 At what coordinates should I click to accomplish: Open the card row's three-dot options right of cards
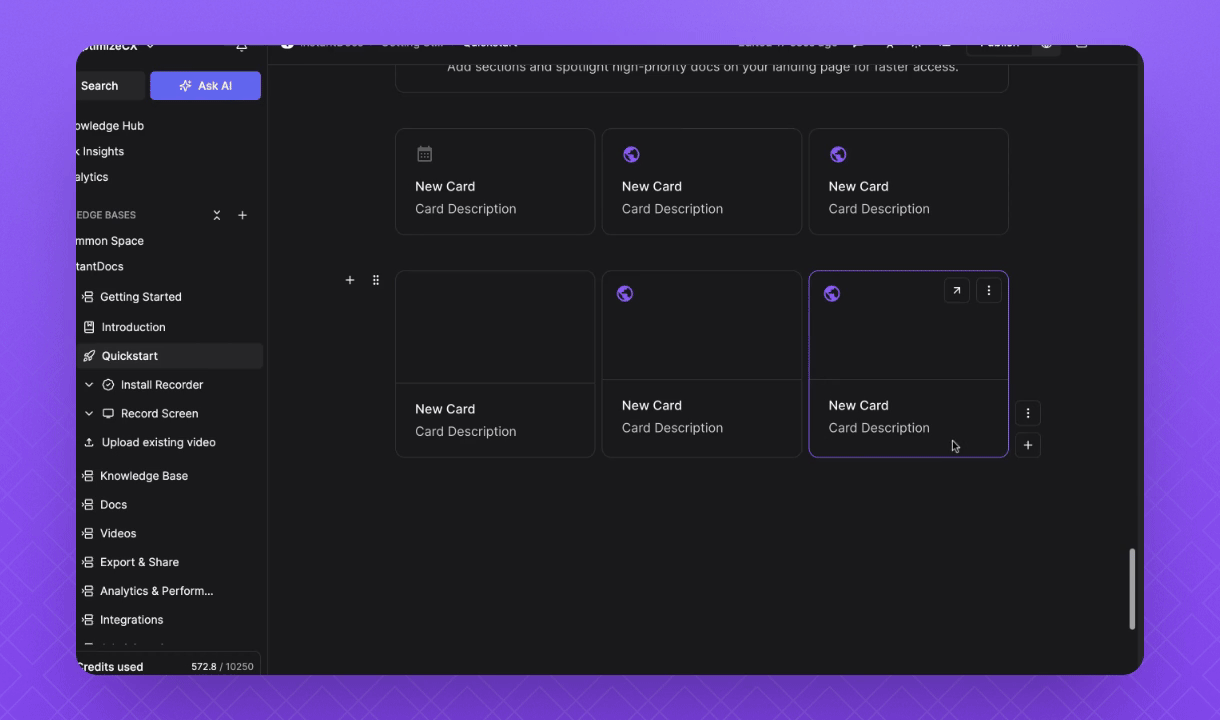coord(1028,413)
